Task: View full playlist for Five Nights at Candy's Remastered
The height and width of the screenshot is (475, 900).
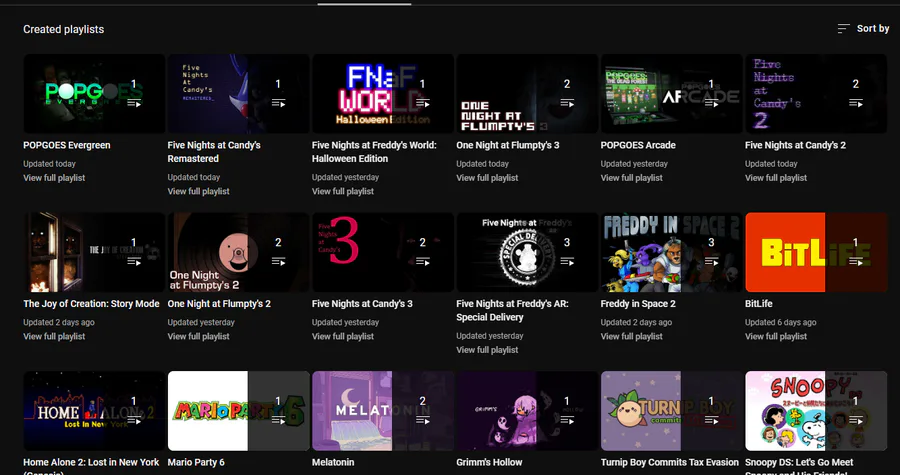Action: pos(199,192)
